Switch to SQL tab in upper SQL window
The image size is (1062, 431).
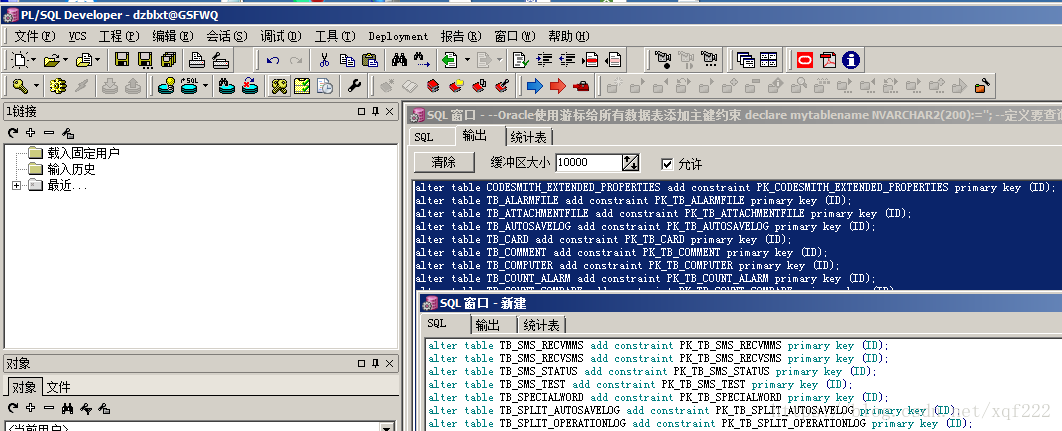pos(424,137)
